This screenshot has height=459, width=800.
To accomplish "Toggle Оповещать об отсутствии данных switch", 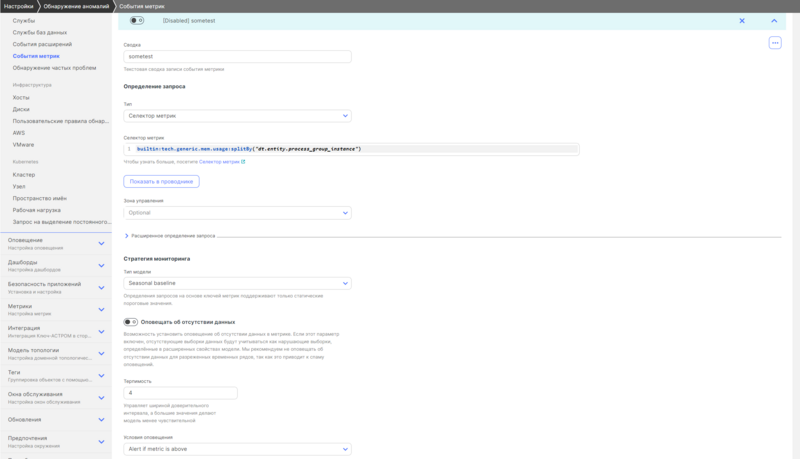I will click(130, 322).
